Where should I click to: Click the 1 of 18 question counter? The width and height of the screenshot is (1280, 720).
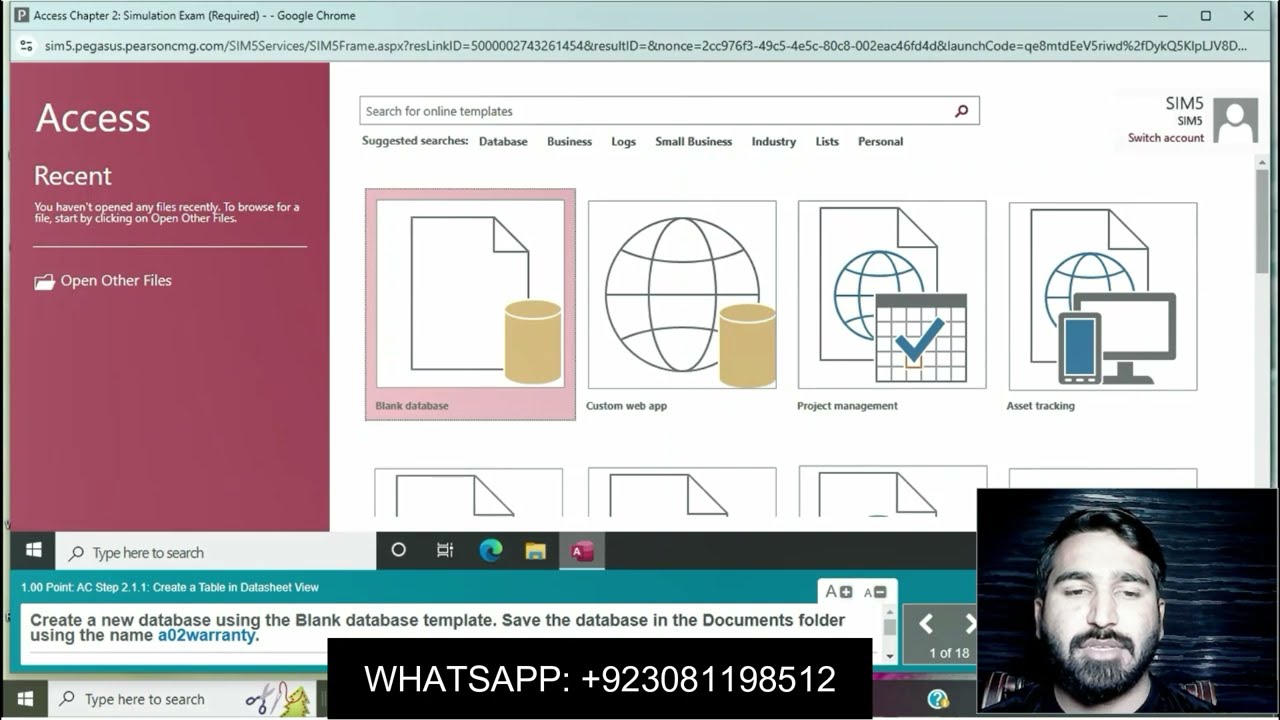(x=949, y=653)
